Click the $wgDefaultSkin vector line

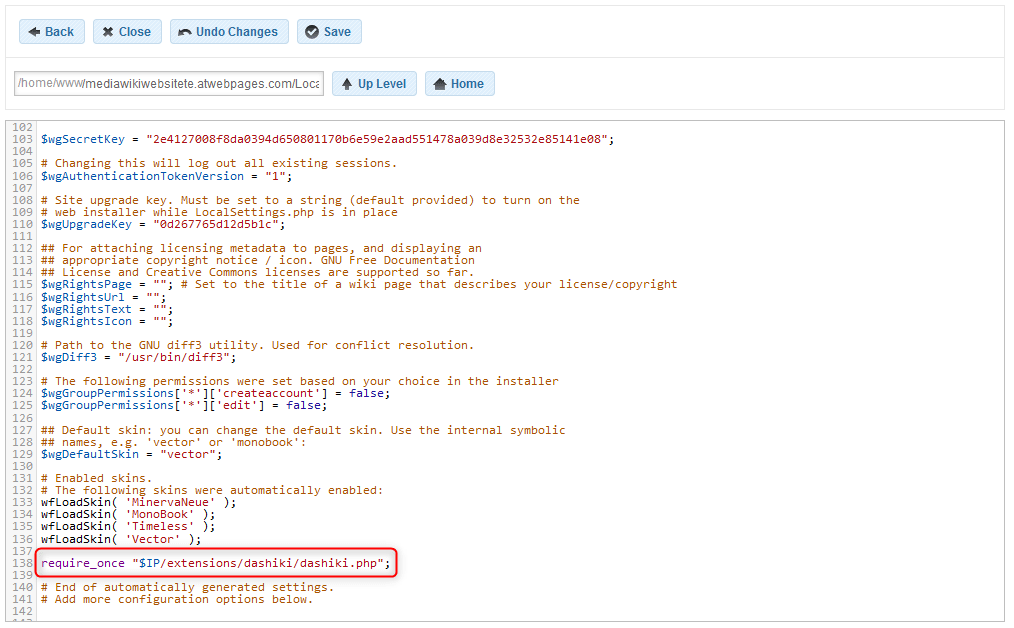pyautogui.click(x=130, y=453)
